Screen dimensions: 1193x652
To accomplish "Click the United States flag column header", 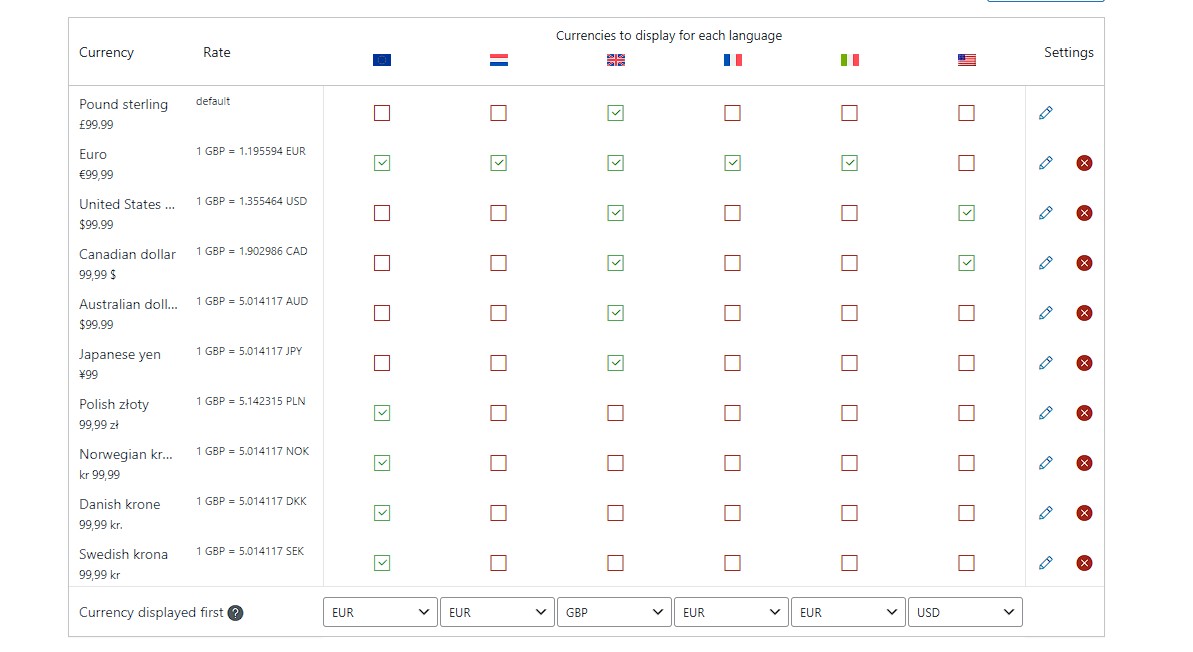I will [966, 60].
